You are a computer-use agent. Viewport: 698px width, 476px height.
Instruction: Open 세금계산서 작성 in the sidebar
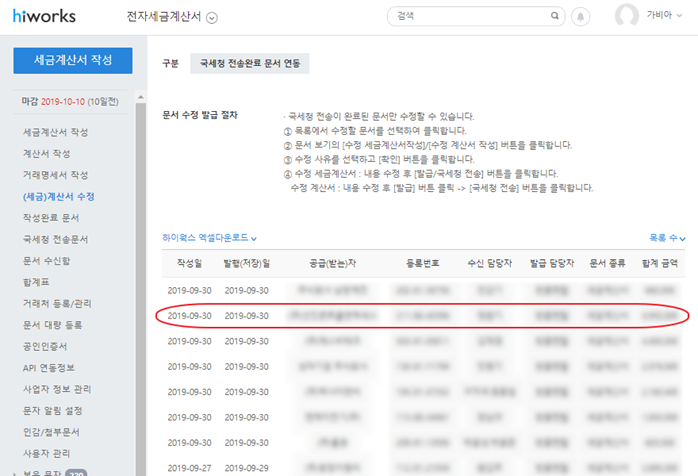56,132
